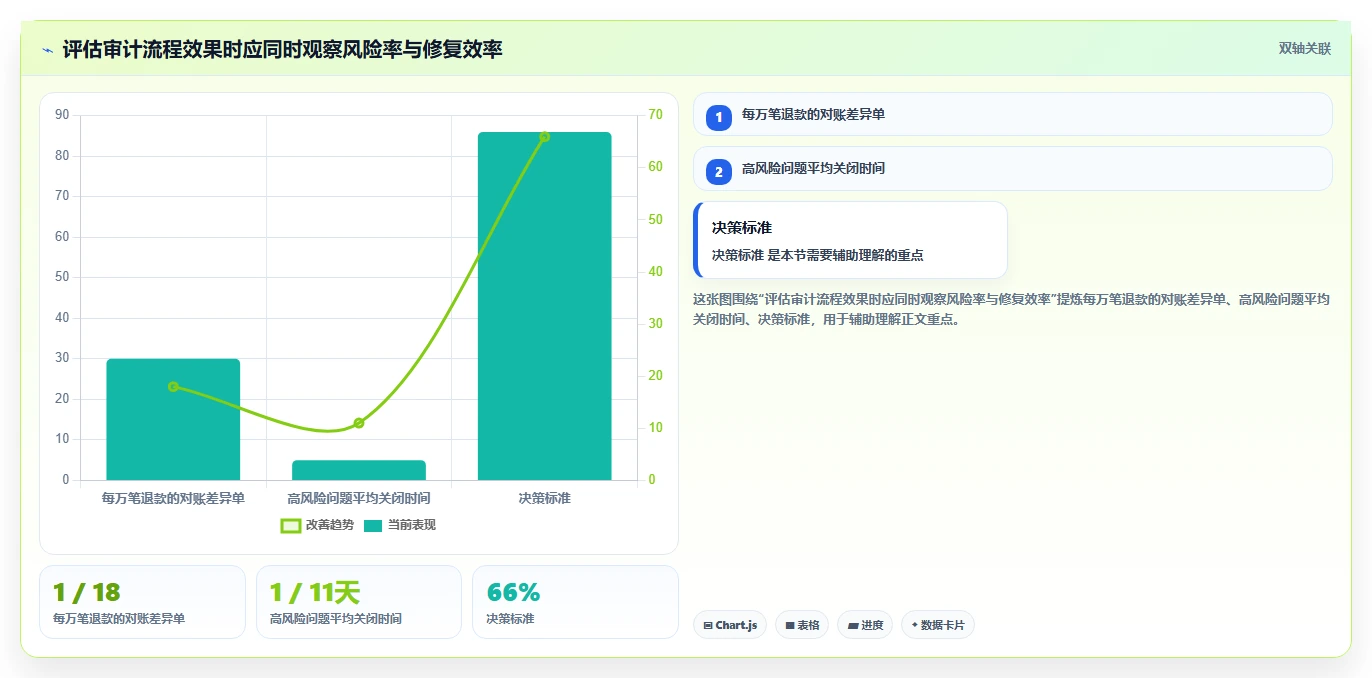Click the 表格 tag
Image resolution: width=1372 pixels, height=678 pixels.
pos(802,625)
